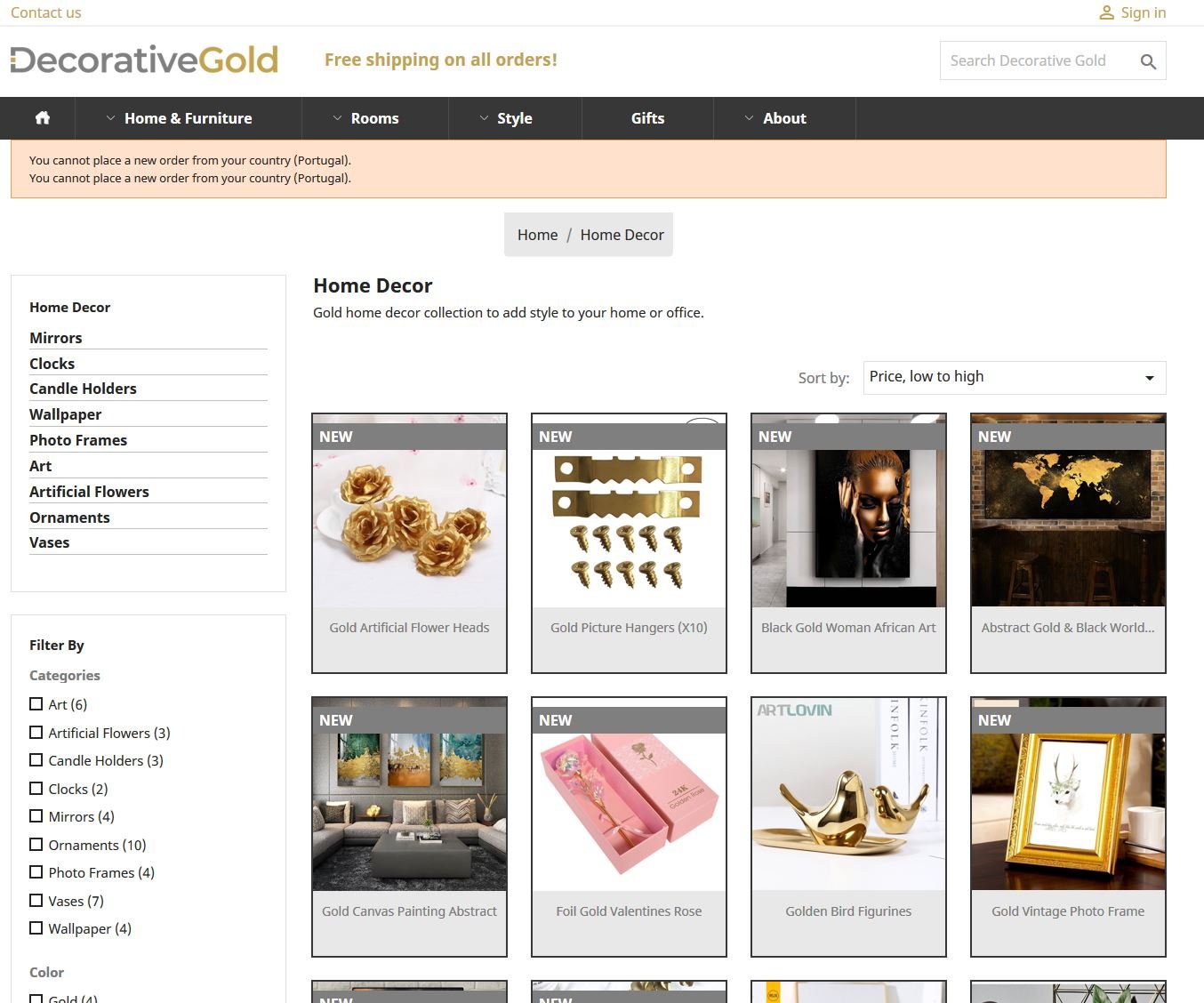Open the Clocks subcategory link
This screenshot has width=1204, height=1003.
52,364
